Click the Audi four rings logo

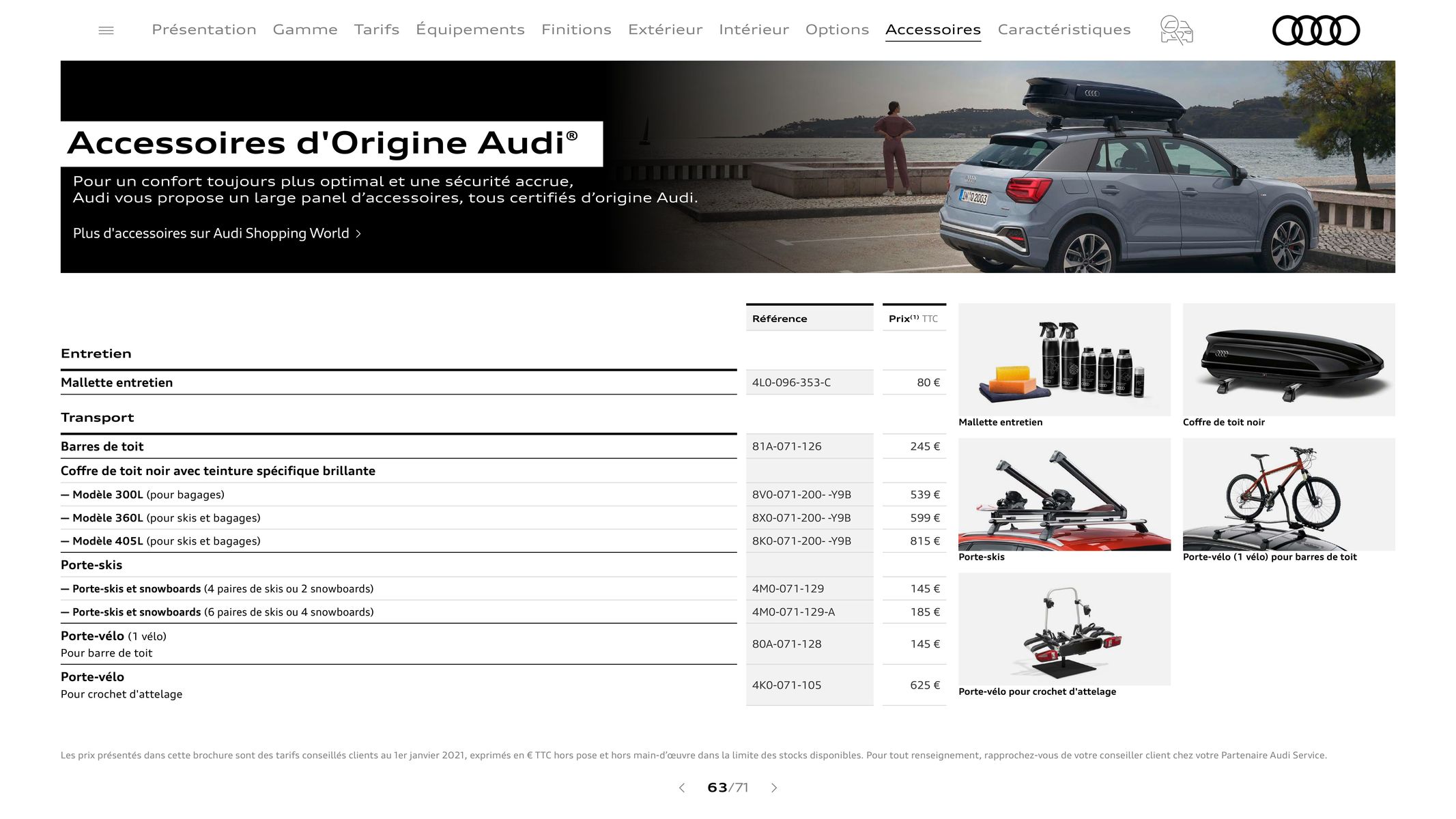(1316, 31)
